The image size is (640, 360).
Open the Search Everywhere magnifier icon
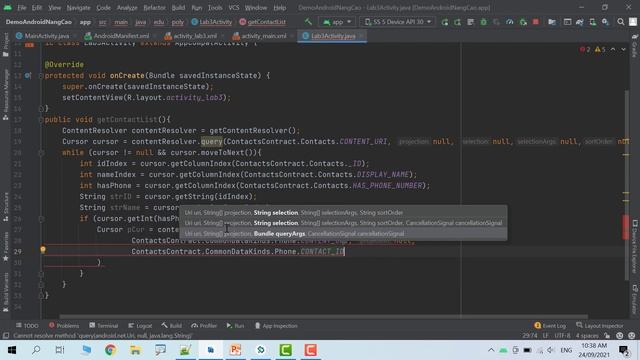(x=621, y=22)
